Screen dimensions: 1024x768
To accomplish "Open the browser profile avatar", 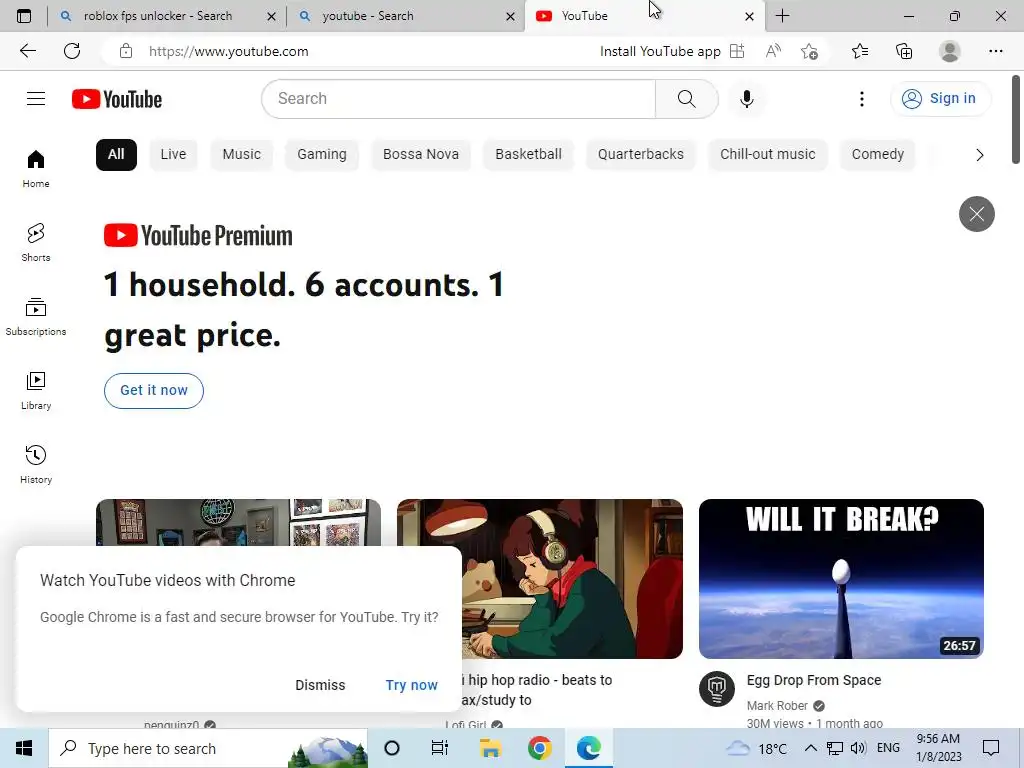I will point(950,51).
